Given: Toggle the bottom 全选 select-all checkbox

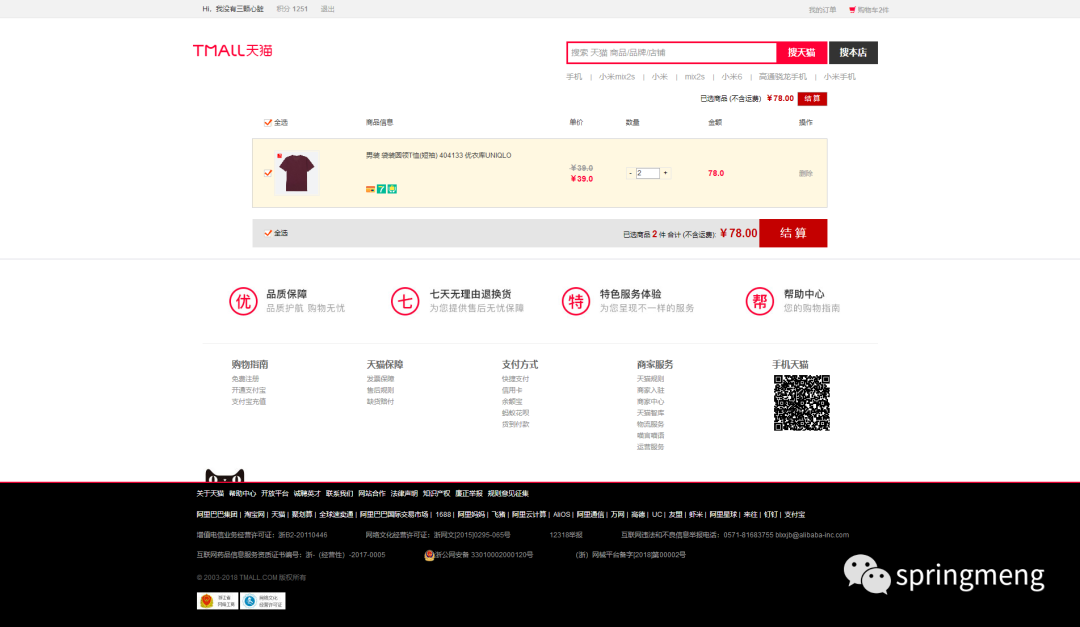Looking at the screenshot, I should [268, 233].
